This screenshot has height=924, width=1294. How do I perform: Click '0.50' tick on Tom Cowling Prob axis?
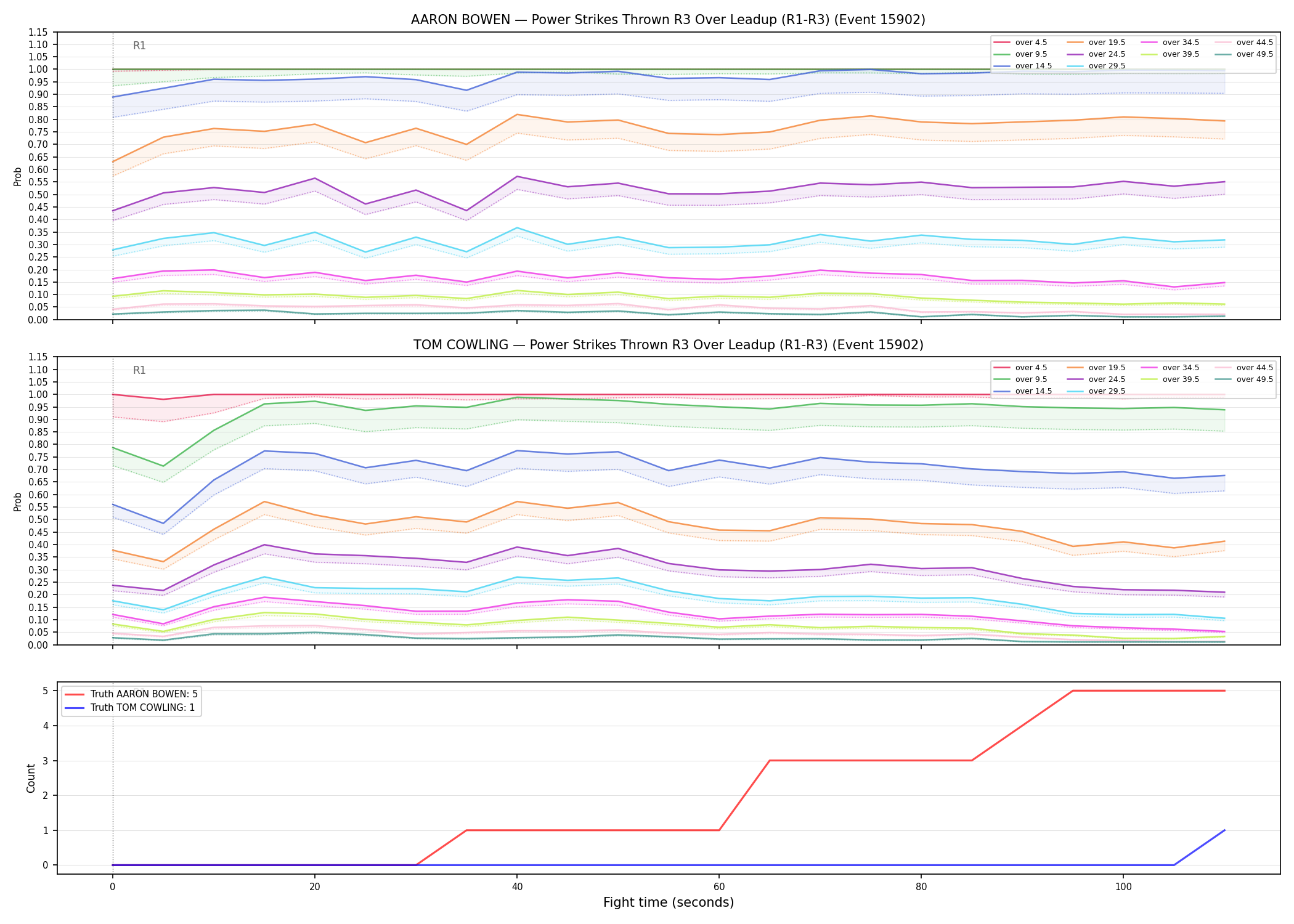point(38,520)
